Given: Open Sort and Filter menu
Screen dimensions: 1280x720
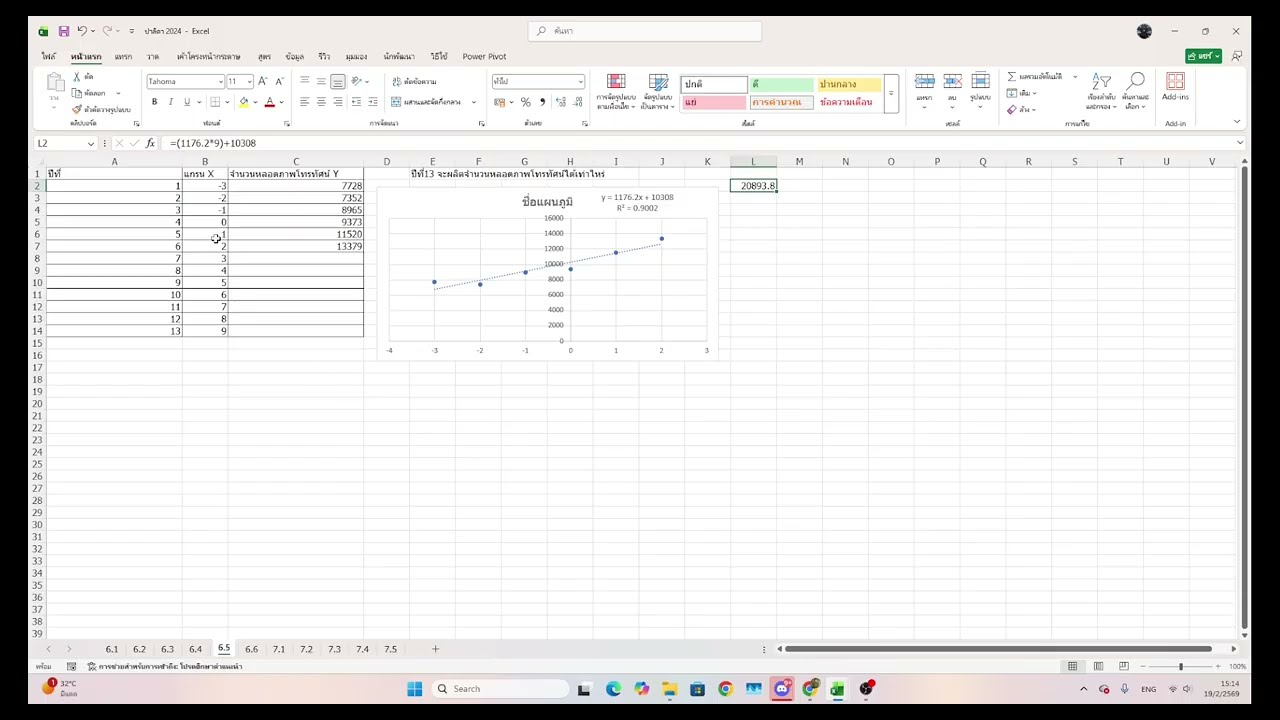Looking at the screenshot, I should point(1101,91).
